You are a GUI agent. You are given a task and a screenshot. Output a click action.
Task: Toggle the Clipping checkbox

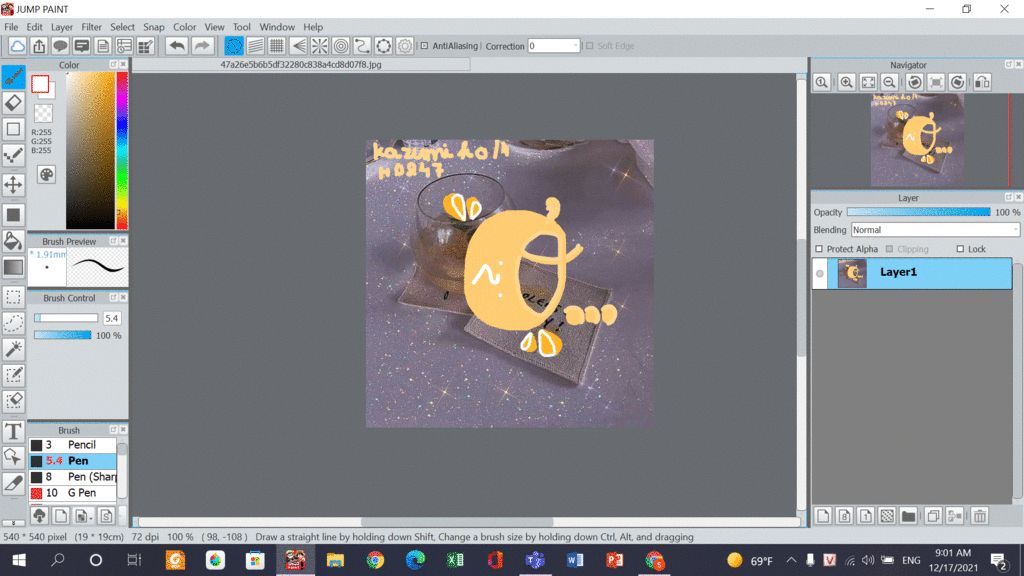pos(889,249)
